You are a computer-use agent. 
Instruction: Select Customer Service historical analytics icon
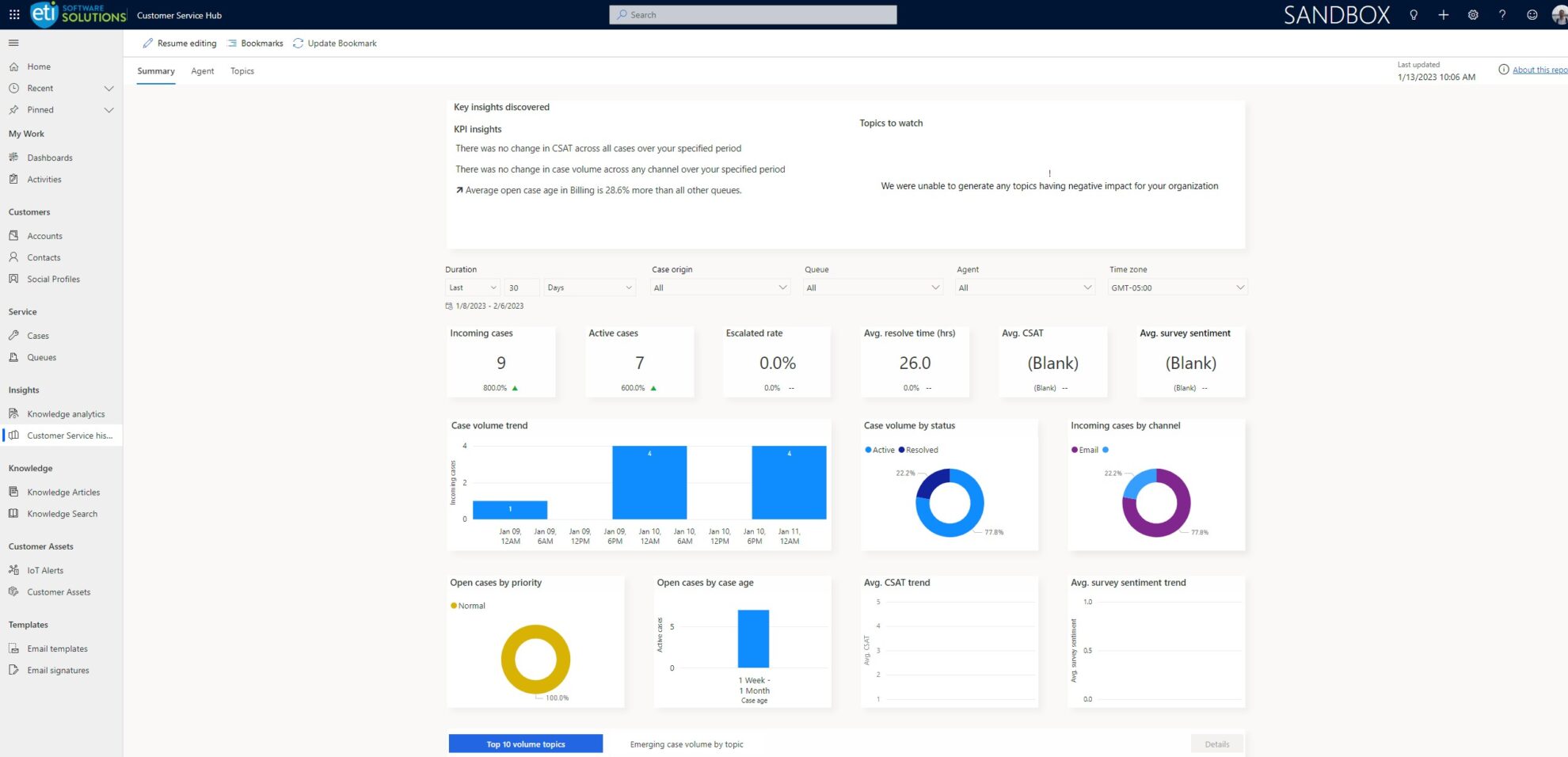pos(13,435)
